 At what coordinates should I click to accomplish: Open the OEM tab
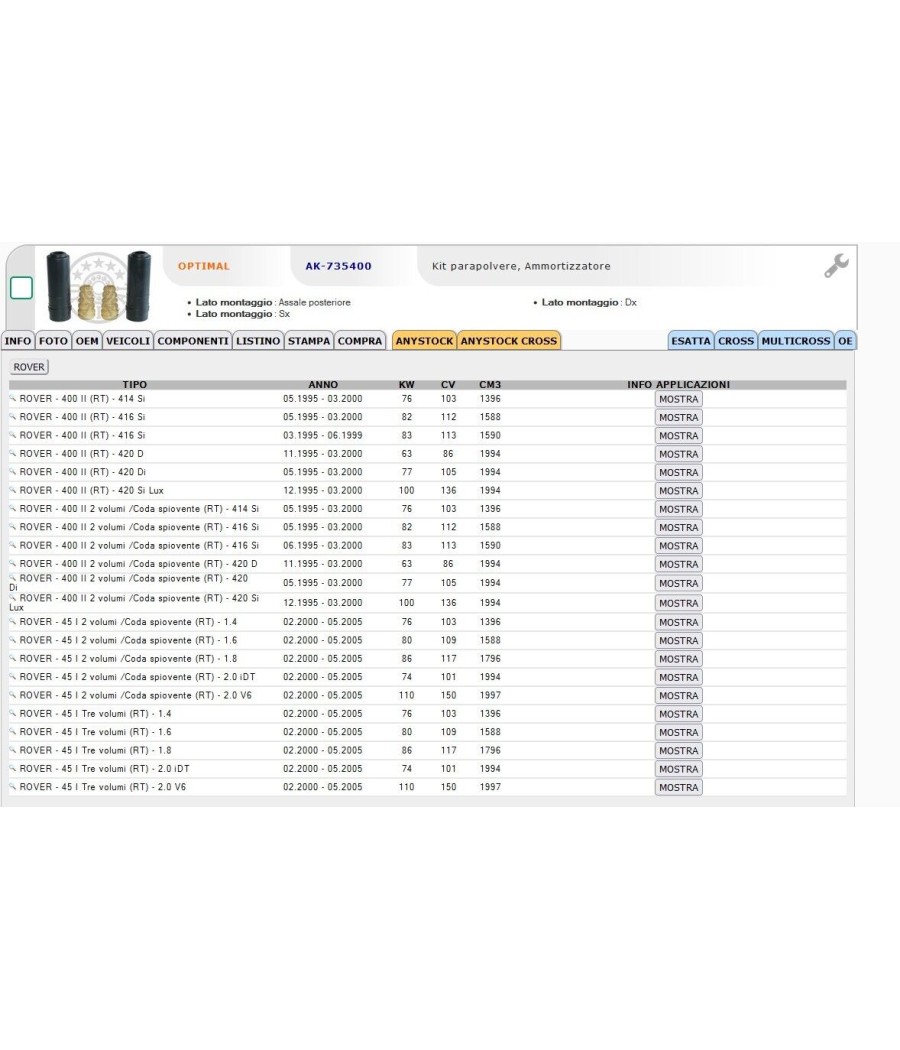coord(87,341)
